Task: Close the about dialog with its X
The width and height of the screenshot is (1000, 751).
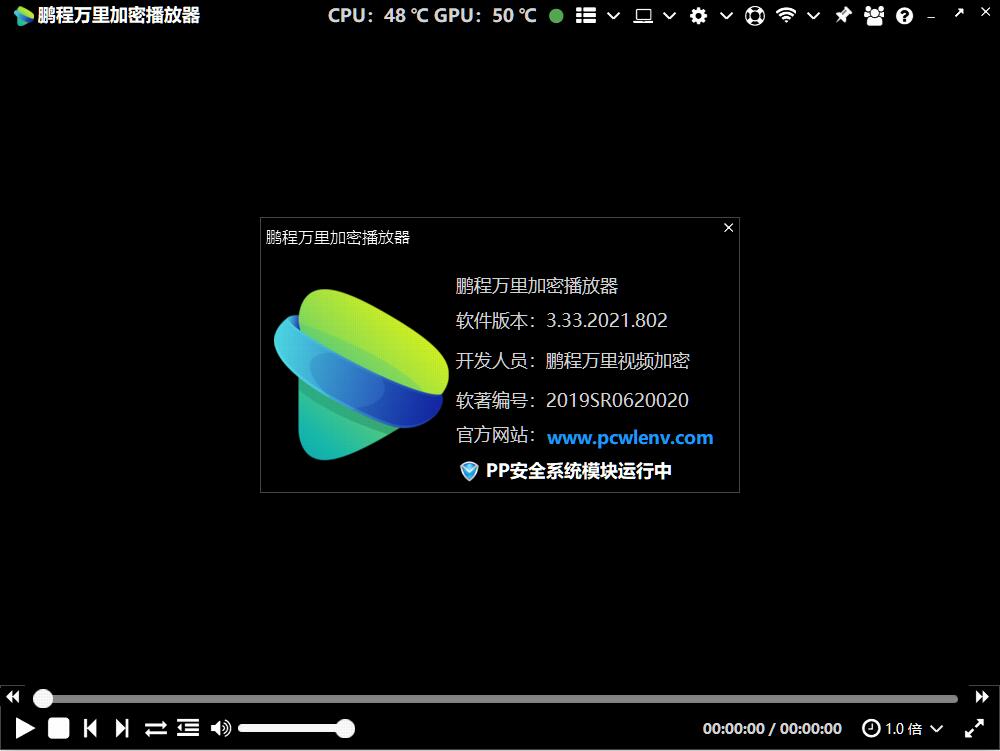Action: coord(728,228)
